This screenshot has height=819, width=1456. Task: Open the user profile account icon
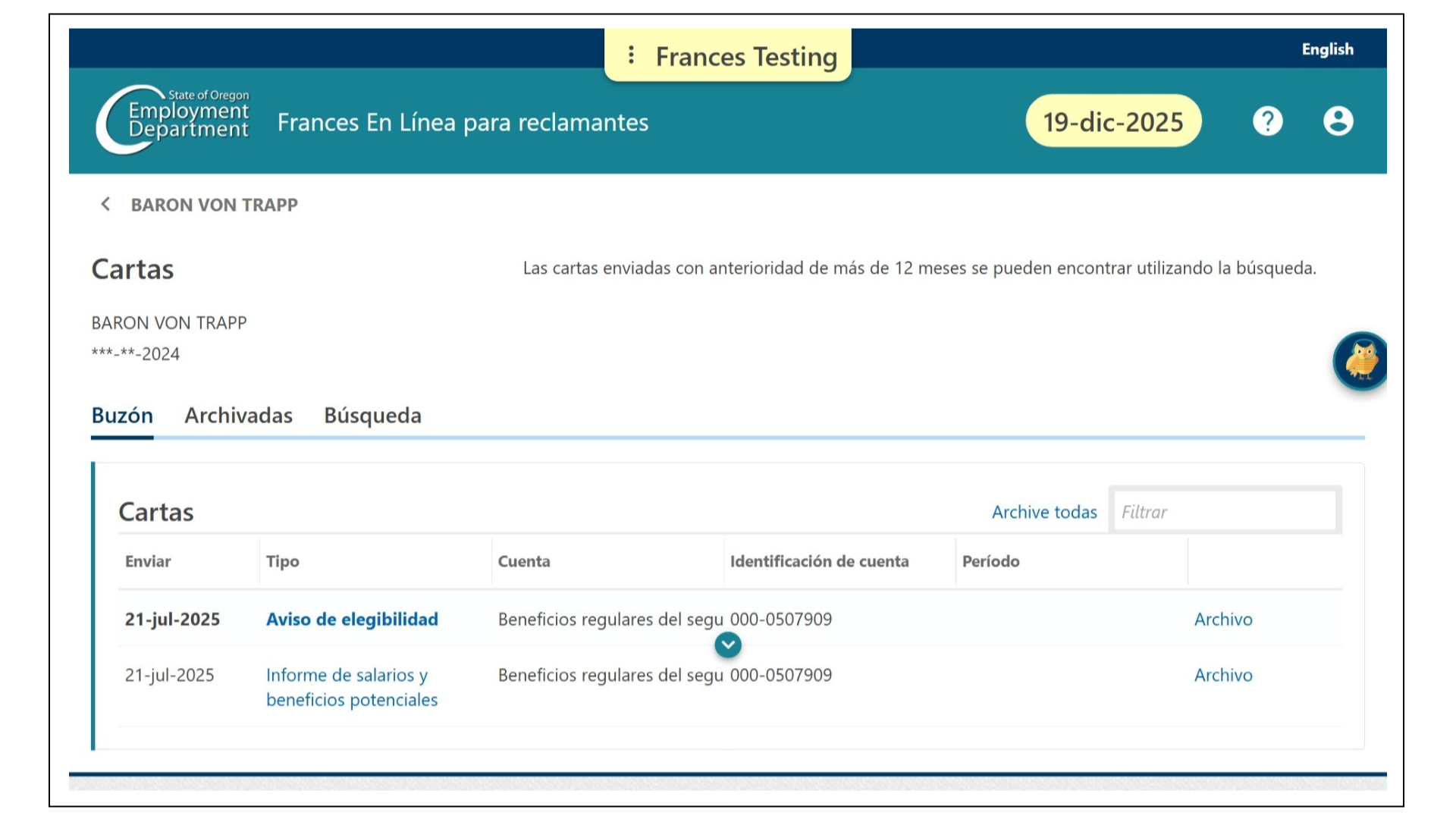1338,121
